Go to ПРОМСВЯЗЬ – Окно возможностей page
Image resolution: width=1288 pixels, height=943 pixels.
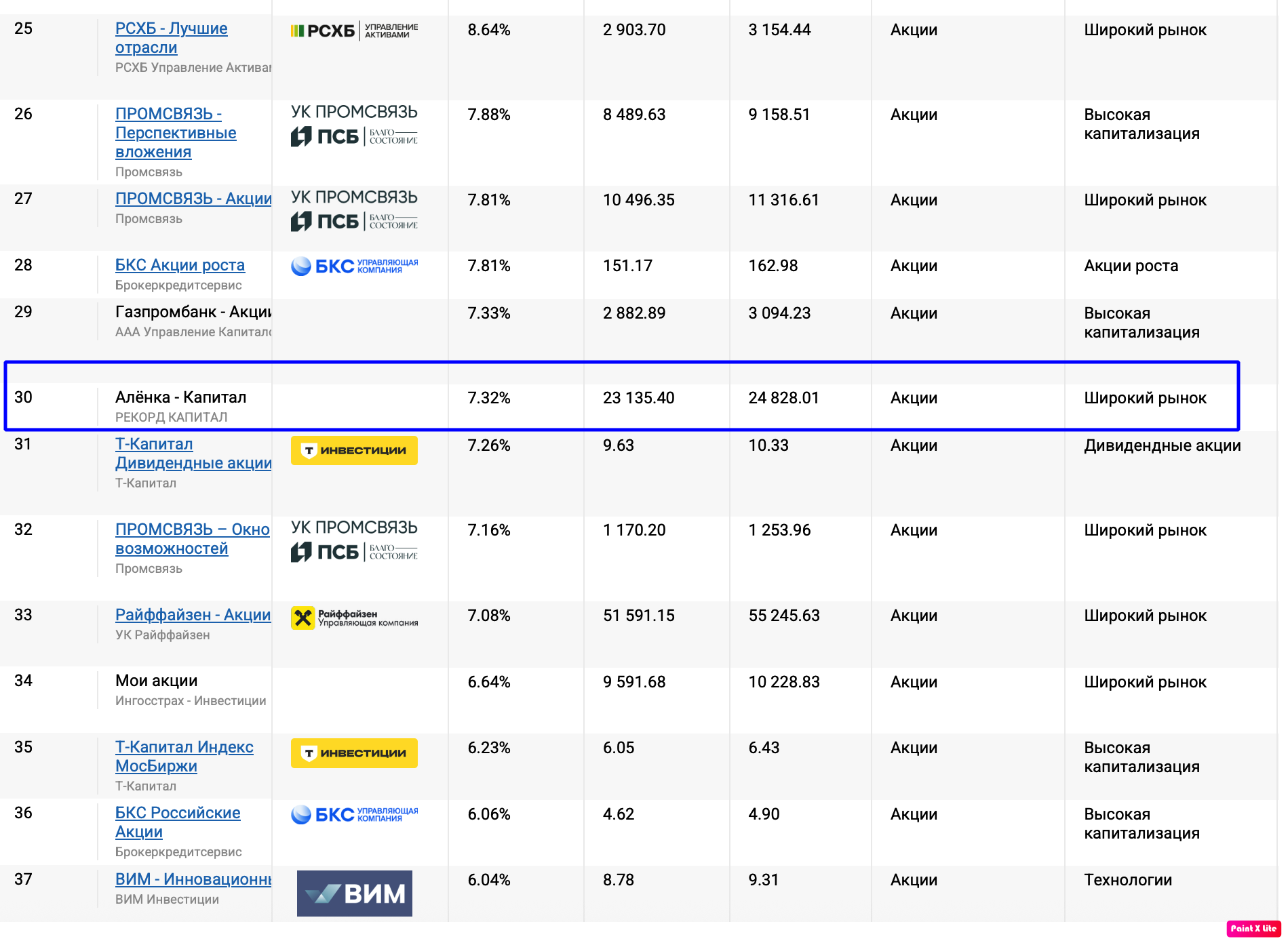tap(192, 539)
